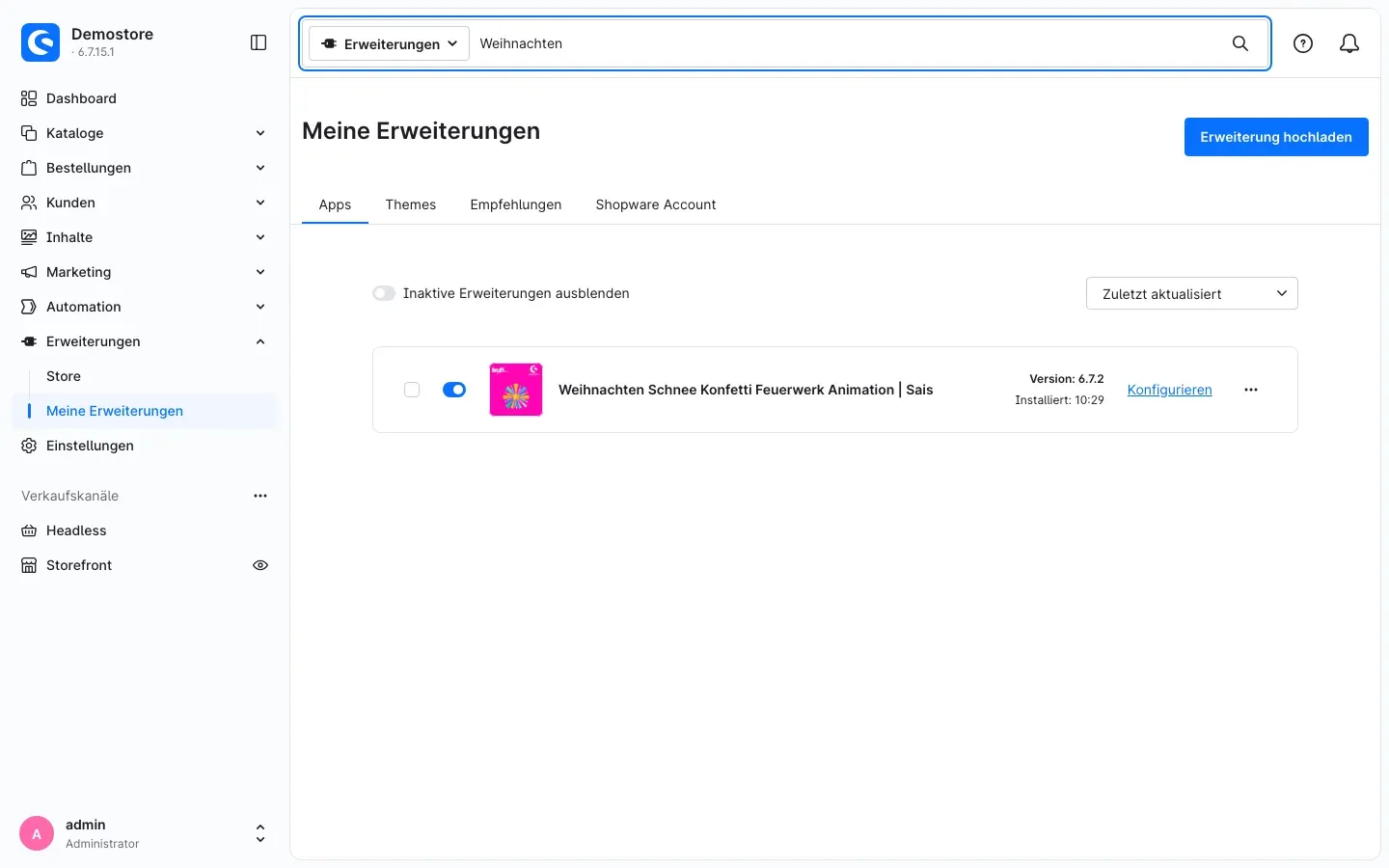Expand the Bestellungen menu chevron

(x=260, y=168)
